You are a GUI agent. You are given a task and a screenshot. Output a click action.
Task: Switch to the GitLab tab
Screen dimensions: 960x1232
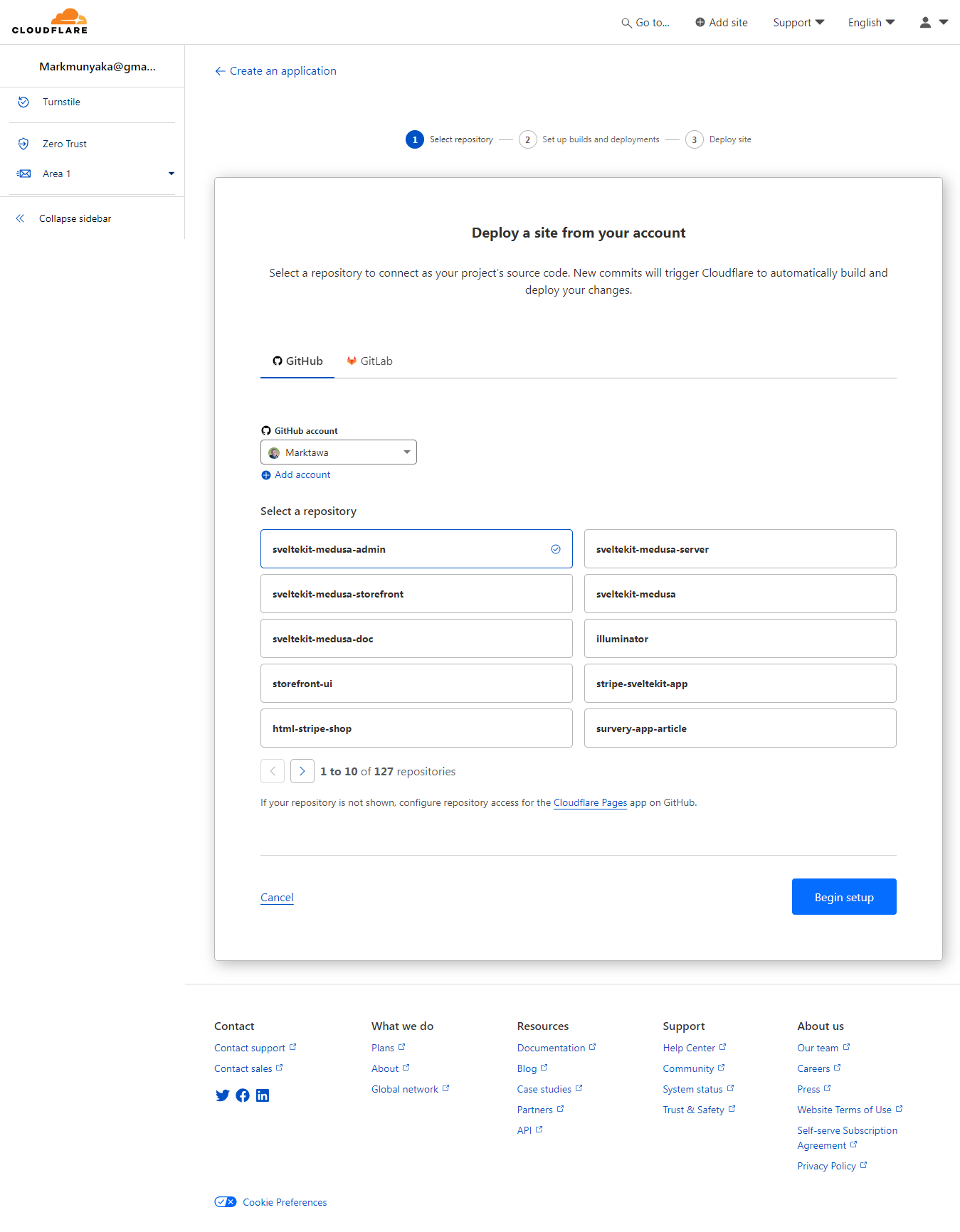pos(369,361)
